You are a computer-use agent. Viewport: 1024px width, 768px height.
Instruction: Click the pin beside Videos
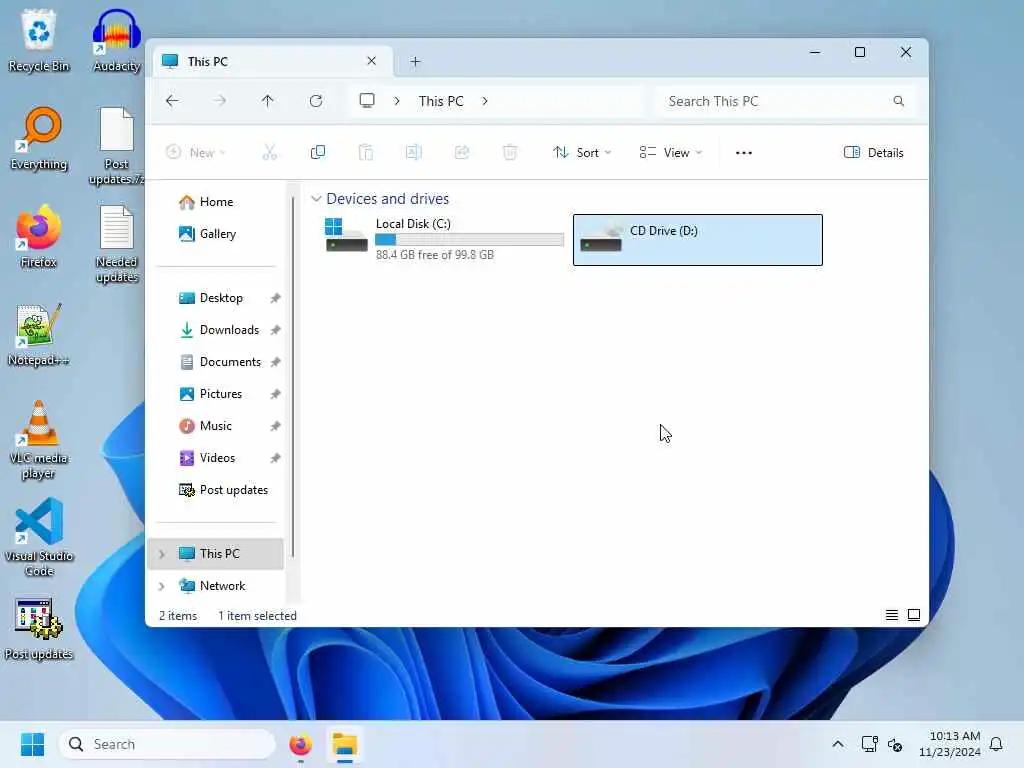[x=276, y=458]
